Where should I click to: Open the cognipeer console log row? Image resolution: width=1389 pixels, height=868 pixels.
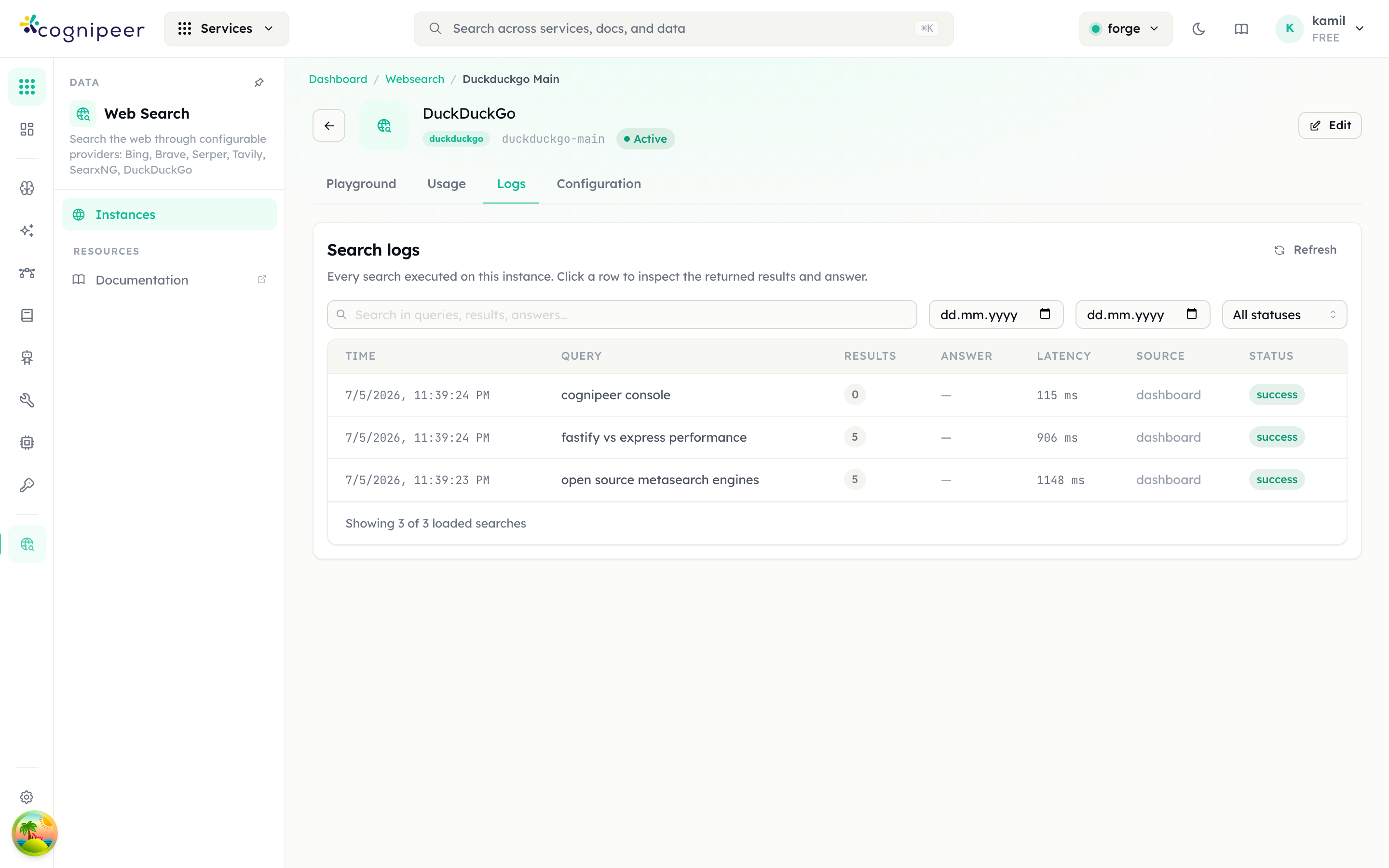click(837, 395)
